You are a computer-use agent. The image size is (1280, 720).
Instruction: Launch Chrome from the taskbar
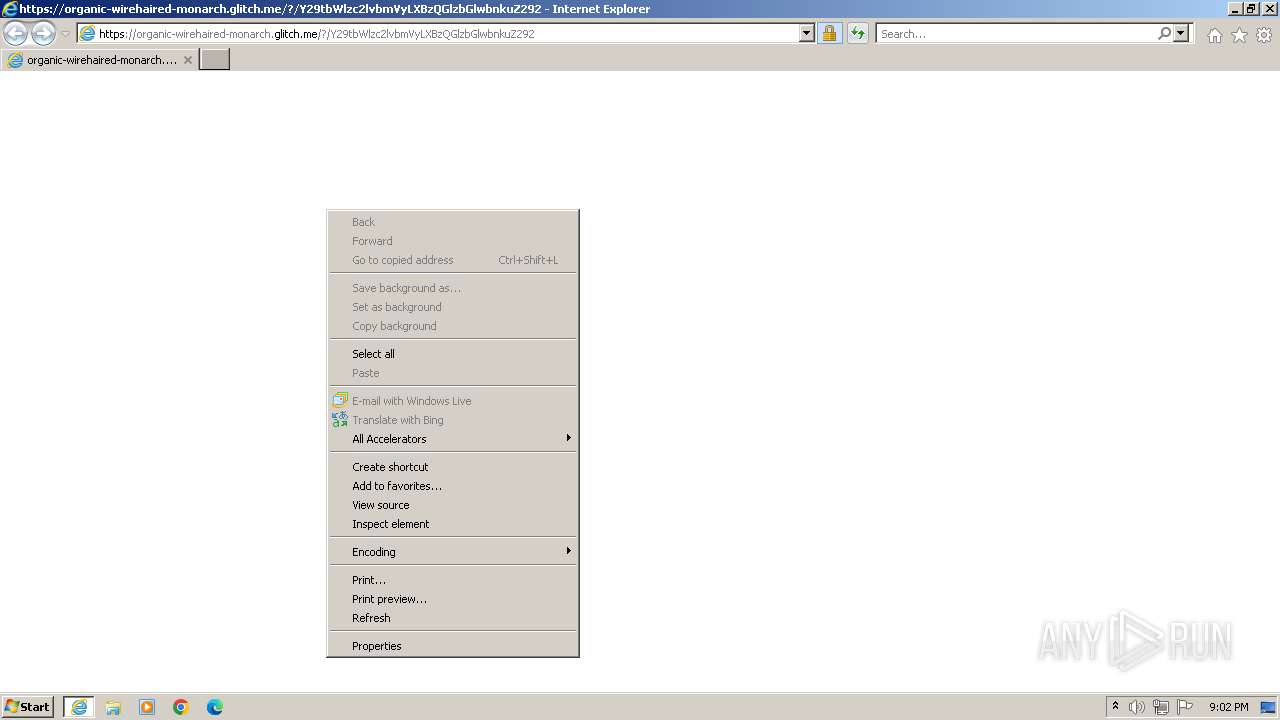coord(181,707)
